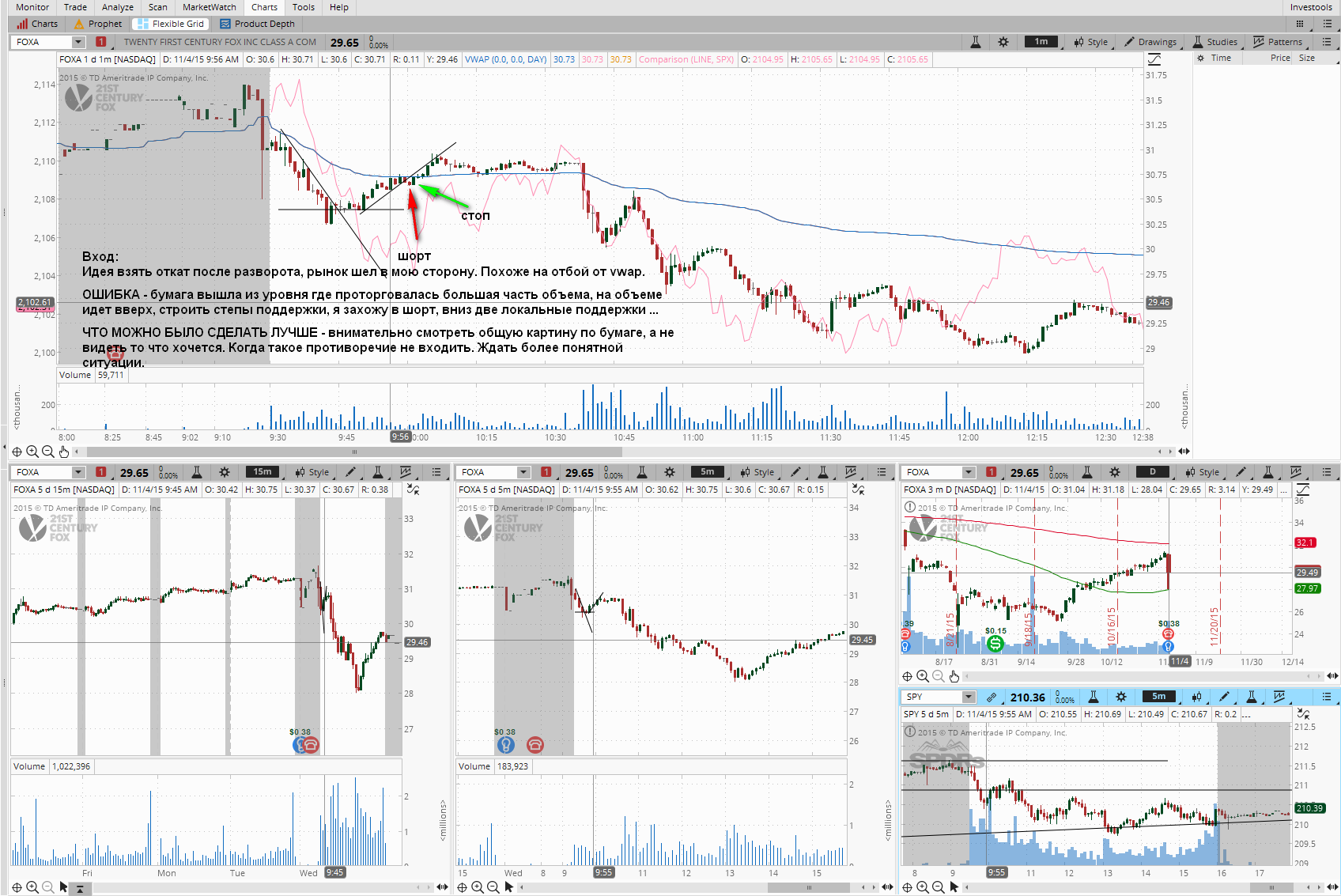Toggle the price axis scale icon on main chart
This screenshot has width=1341, height=896.
pyautogui.click(x=1154, y=59)
